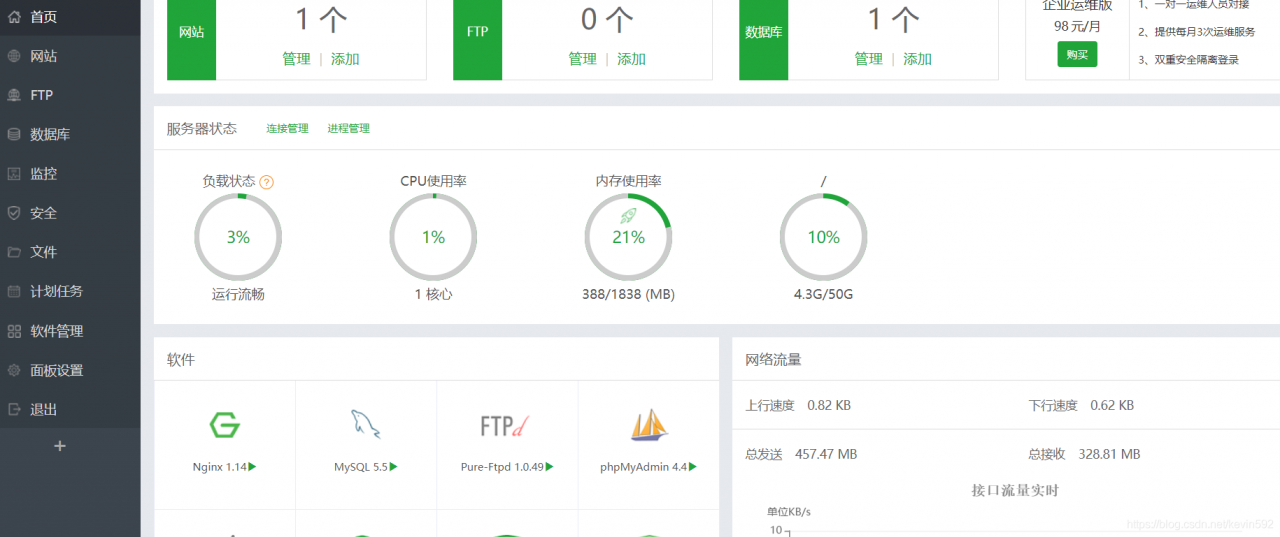Click the 388/1838 (MB) memory value
The width and height of the screenshot is (1280, 537).
click(628, 295)
